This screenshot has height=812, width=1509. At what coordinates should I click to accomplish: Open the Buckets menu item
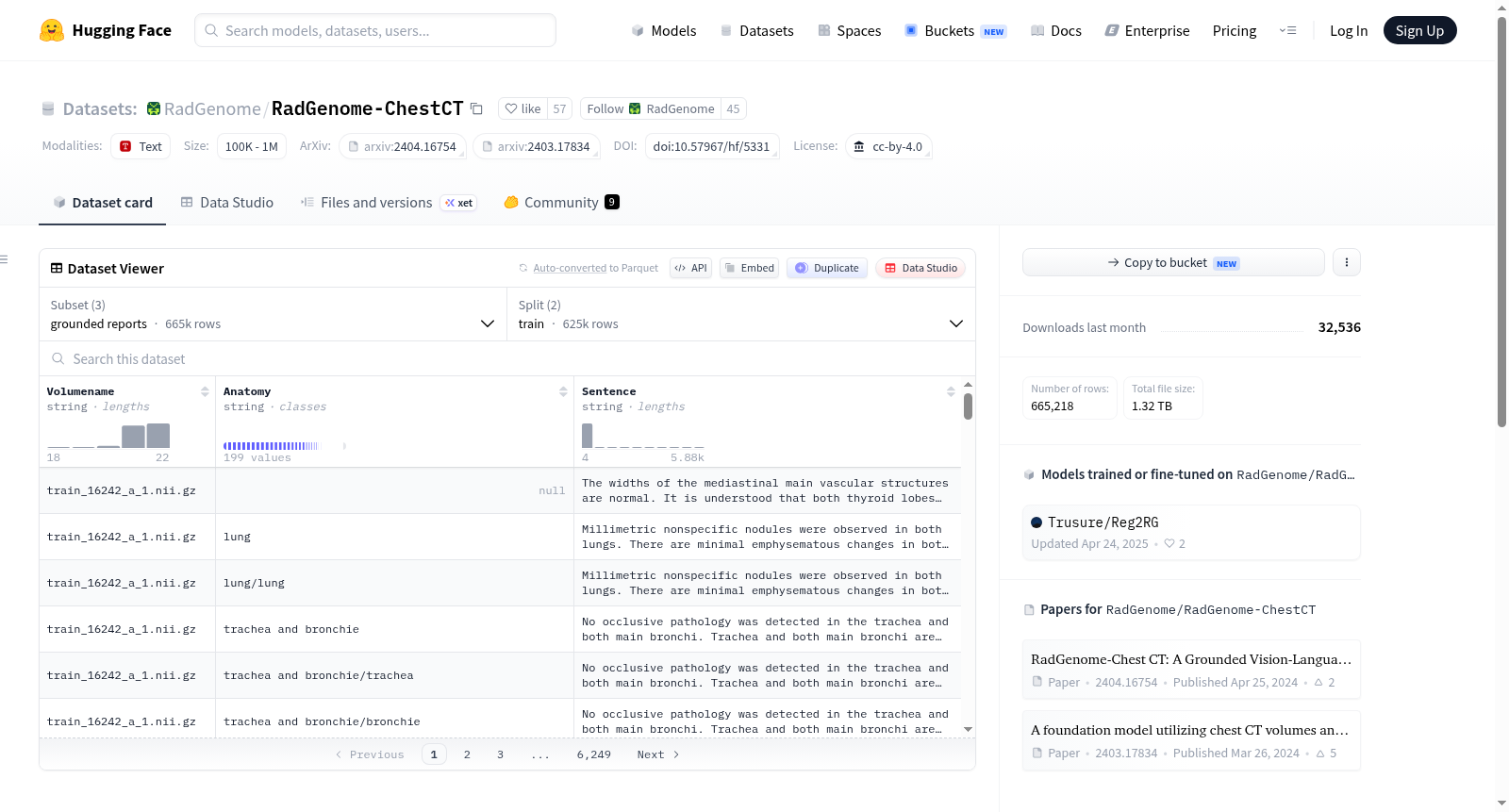955,30
